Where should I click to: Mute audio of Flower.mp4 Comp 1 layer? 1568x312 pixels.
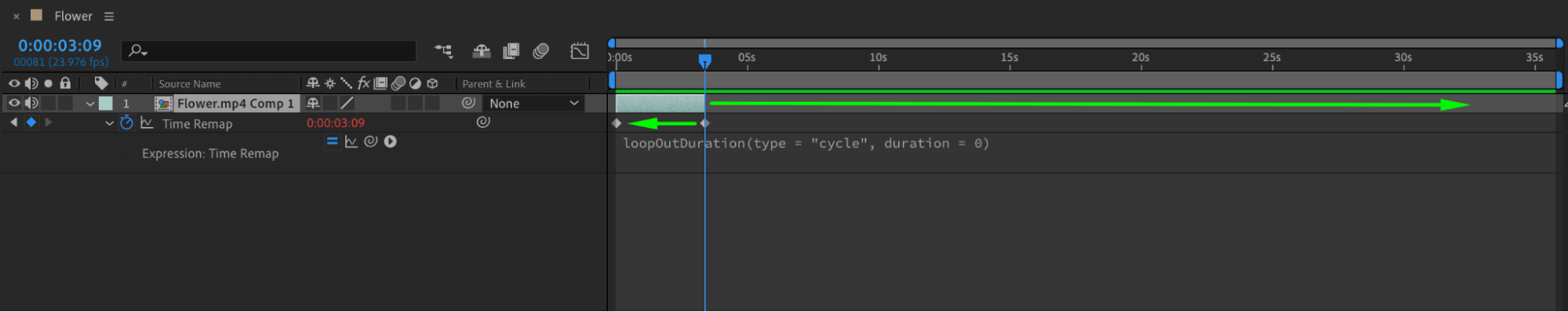pos(31,103)
